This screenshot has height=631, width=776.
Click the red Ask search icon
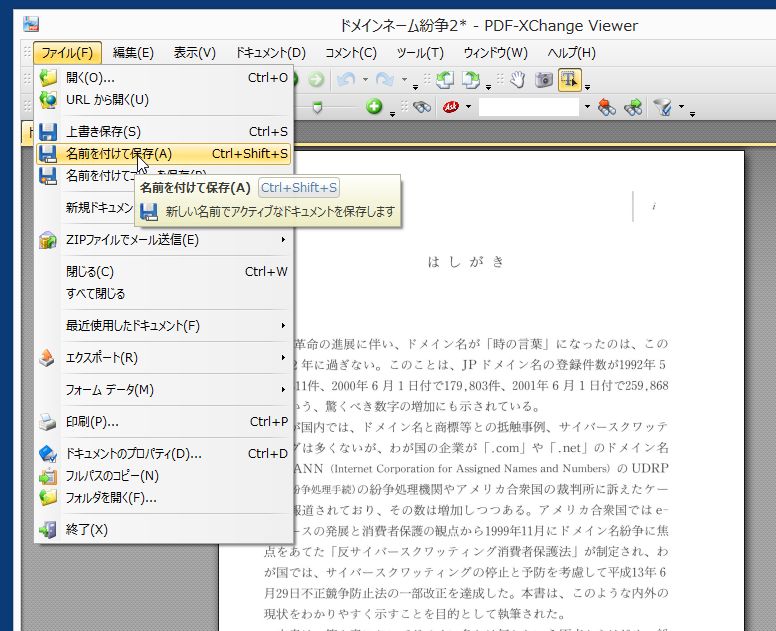451,107
